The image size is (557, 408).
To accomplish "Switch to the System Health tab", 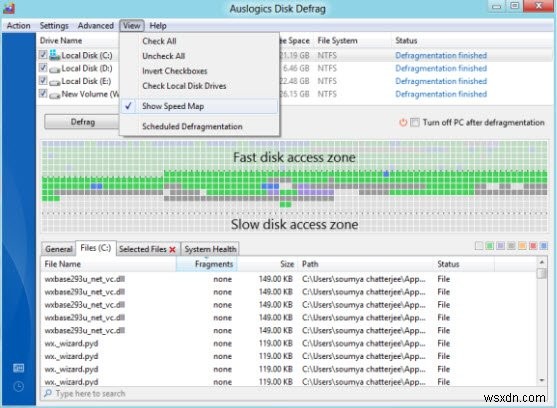I will tap(210, 249).
